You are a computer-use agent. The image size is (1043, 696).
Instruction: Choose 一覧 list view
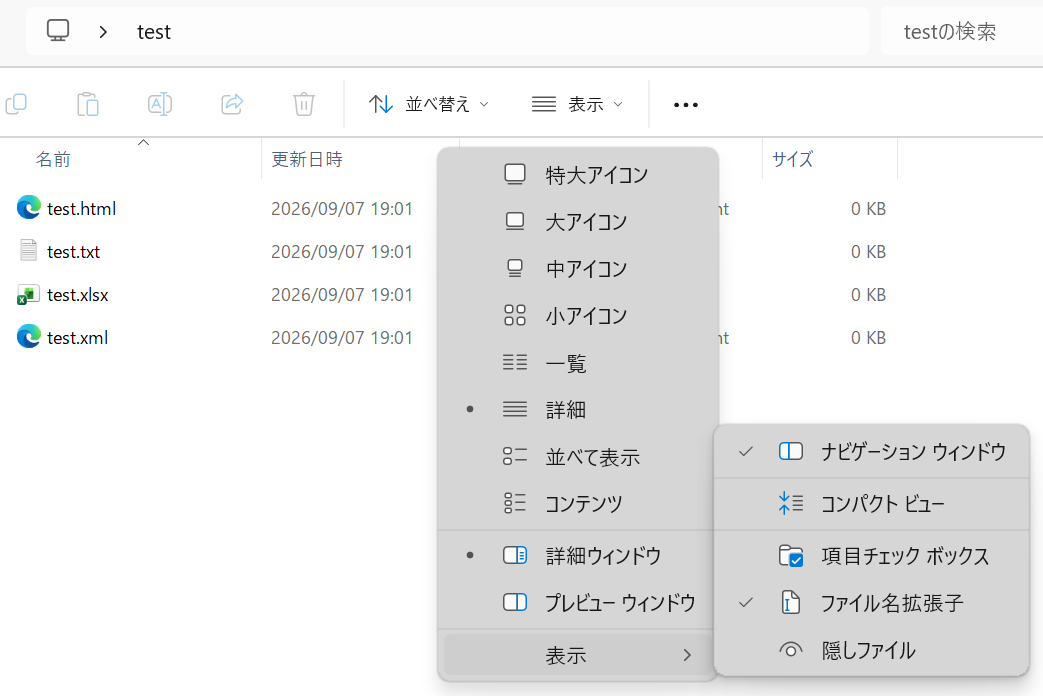pos(577,363)
